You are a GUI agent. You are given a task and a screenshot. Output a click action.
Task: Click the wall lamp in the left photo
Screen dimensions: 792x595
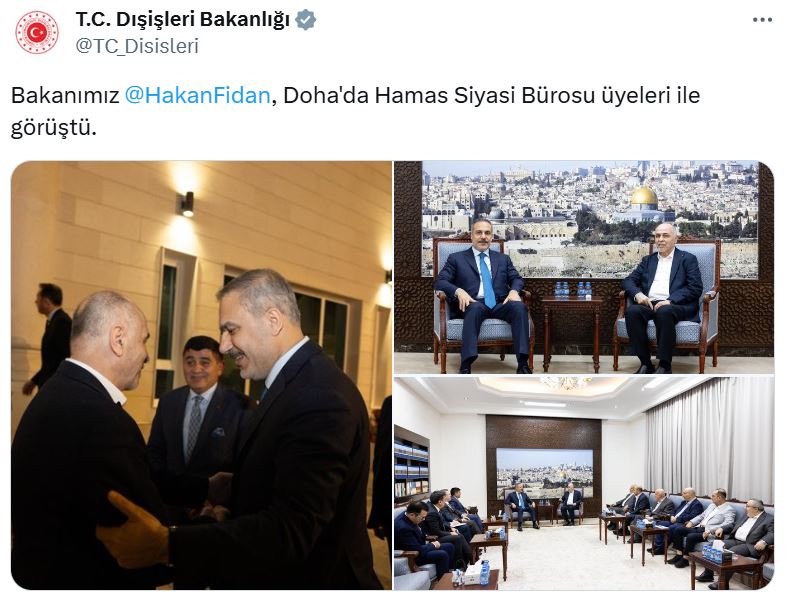(186, 204)
